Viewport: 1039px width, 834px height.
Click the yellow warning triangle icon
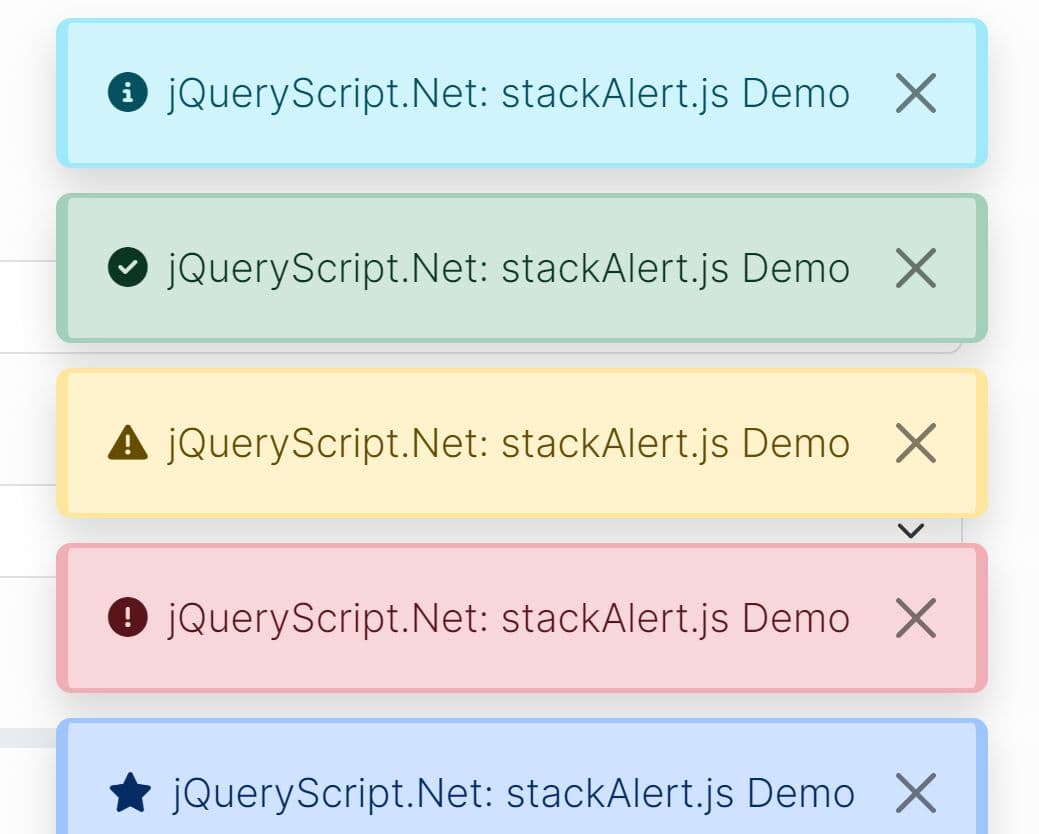pyautogui.click(x=127, y=443)
